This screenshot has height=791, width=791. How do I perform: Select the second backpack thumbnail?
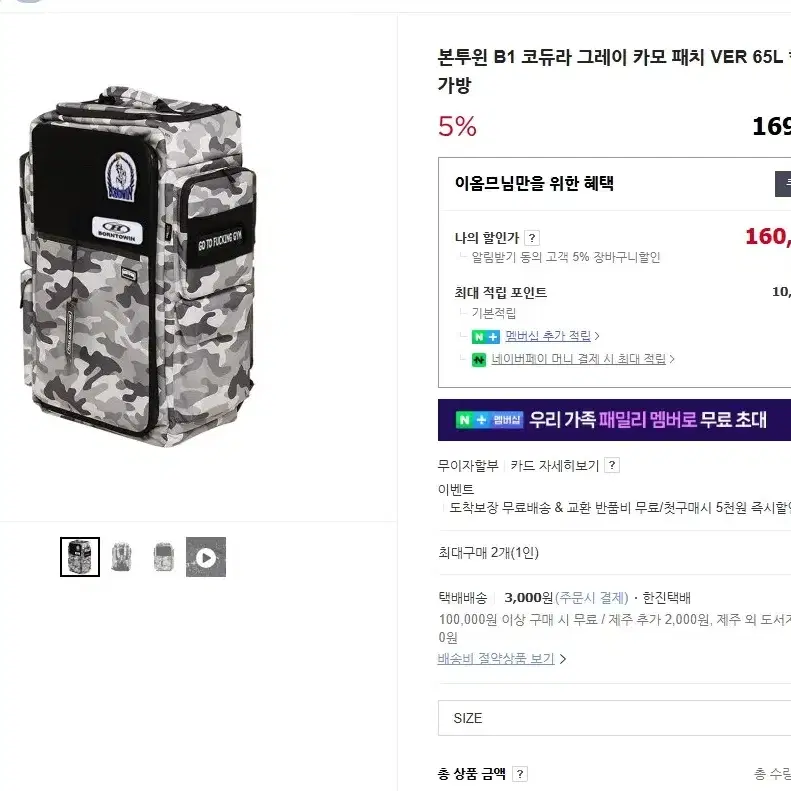[x=122, y=557]
